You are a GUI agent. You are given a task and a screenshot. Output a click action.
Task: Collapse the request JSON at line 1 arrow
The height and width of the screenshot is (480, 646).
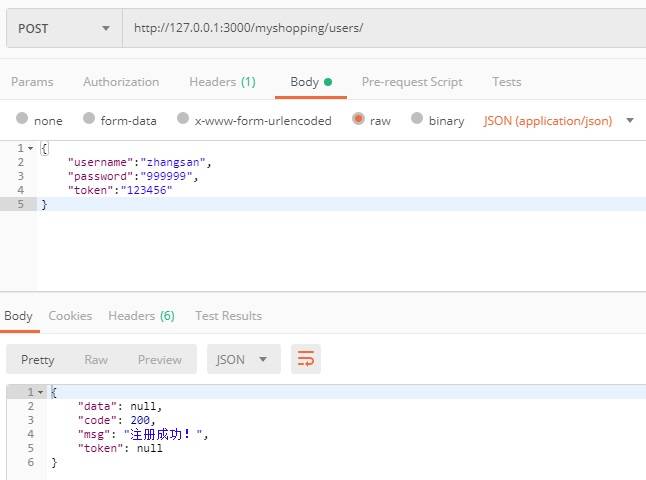tap(31, 148)
